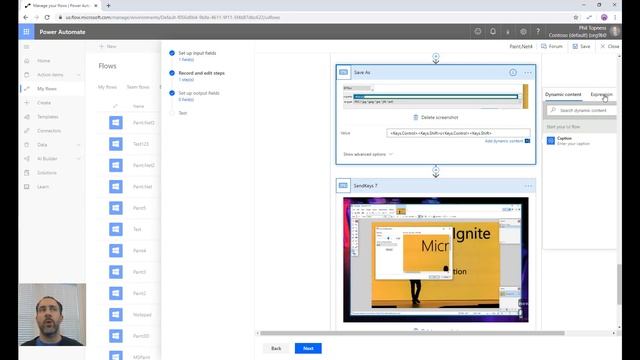Click New in the Flows toolbar
The image size is (640, 360).
(x=108, y=47)
